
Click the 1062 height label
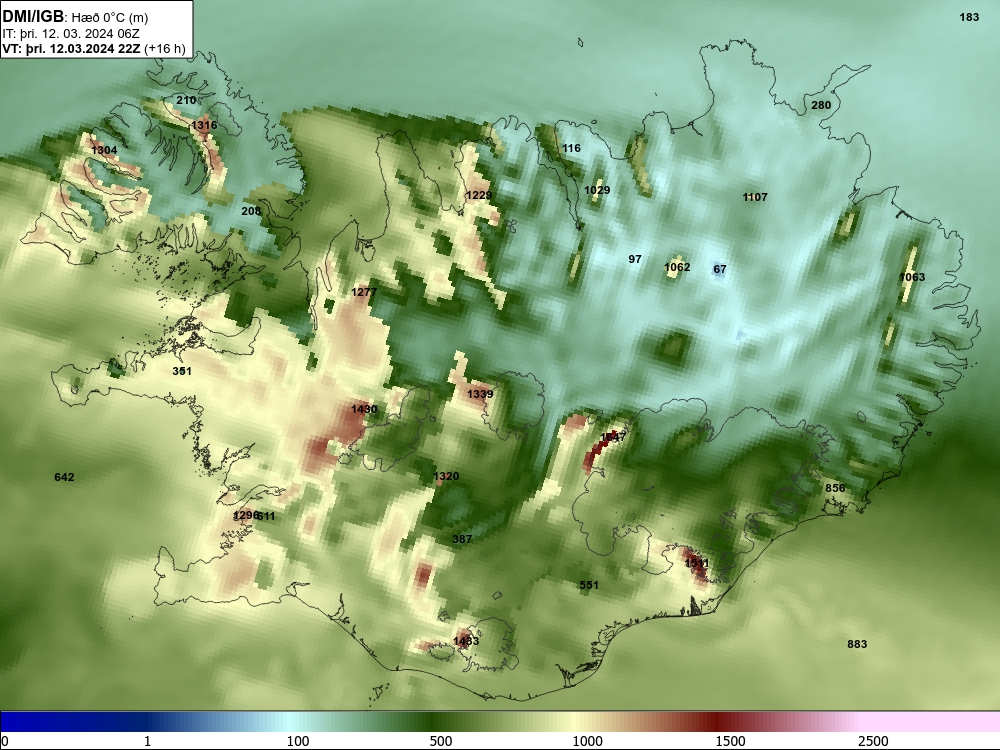677,267
